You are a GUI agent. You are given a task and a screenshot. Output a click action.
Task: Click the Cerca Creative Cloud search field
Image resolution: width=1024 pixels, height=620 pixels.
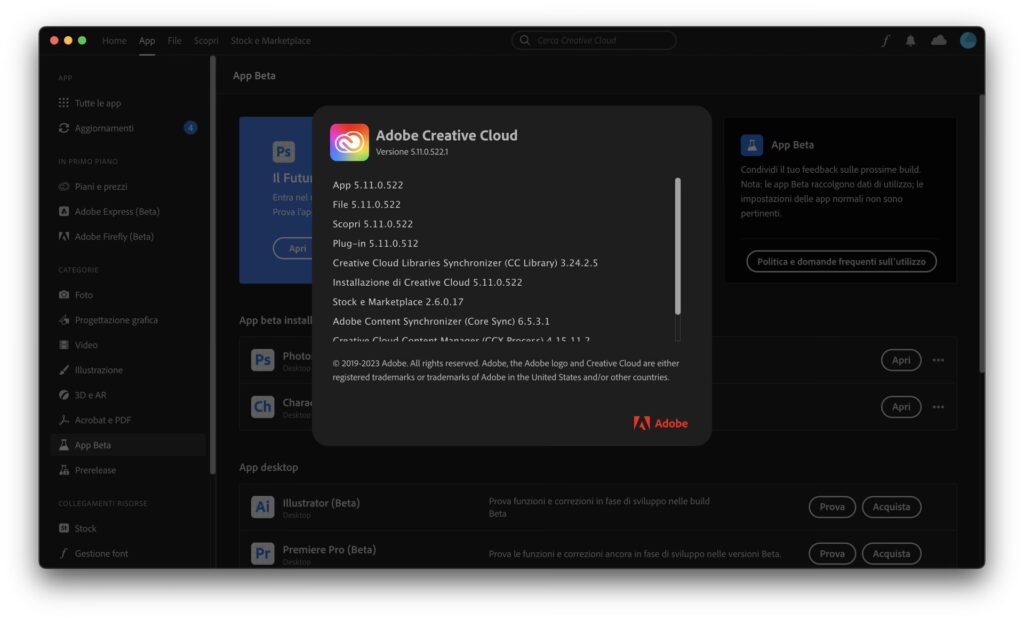coord(594,41)
